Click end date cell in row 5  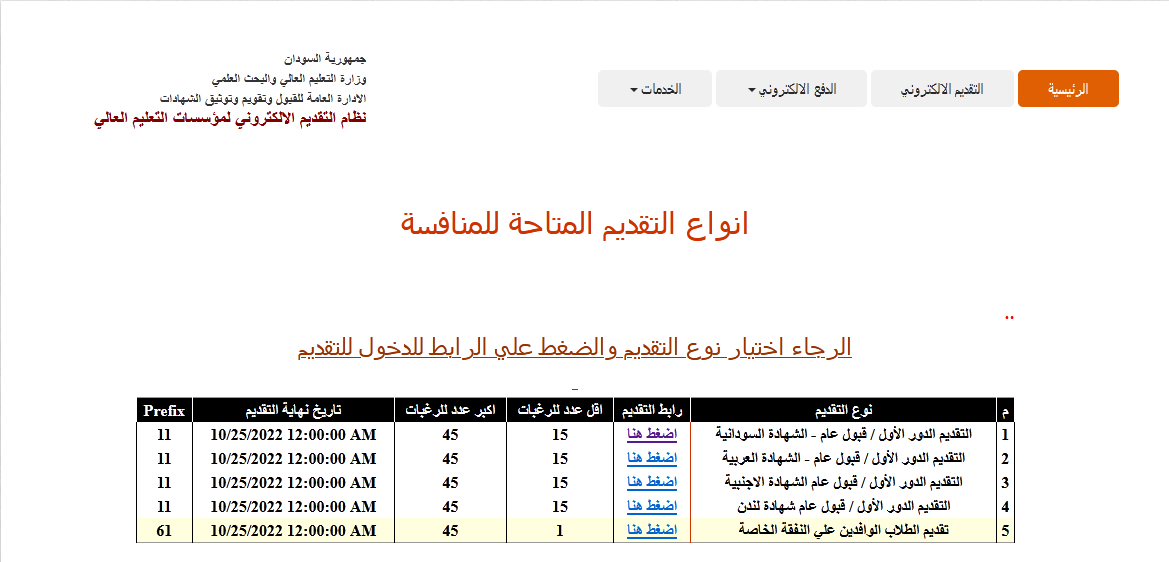click(294, 530)
